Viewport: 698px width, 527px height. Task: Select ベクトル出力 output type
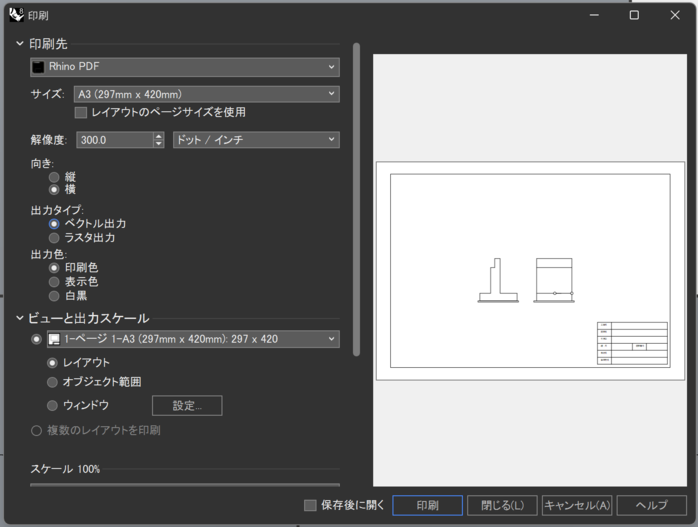[x=54, y=224]
